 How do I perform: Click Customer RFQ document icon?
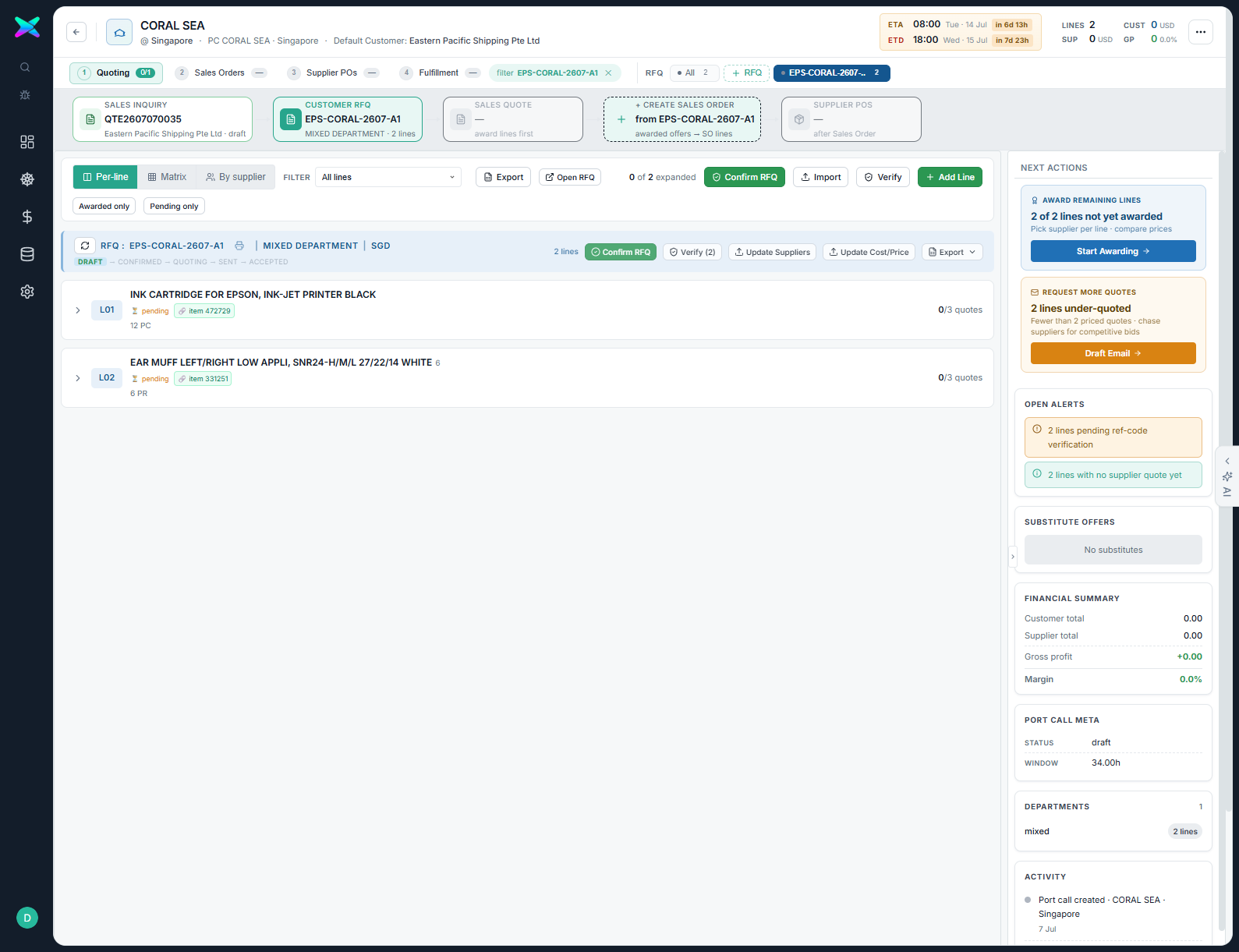pyautogui.click(x=291, y=119)
